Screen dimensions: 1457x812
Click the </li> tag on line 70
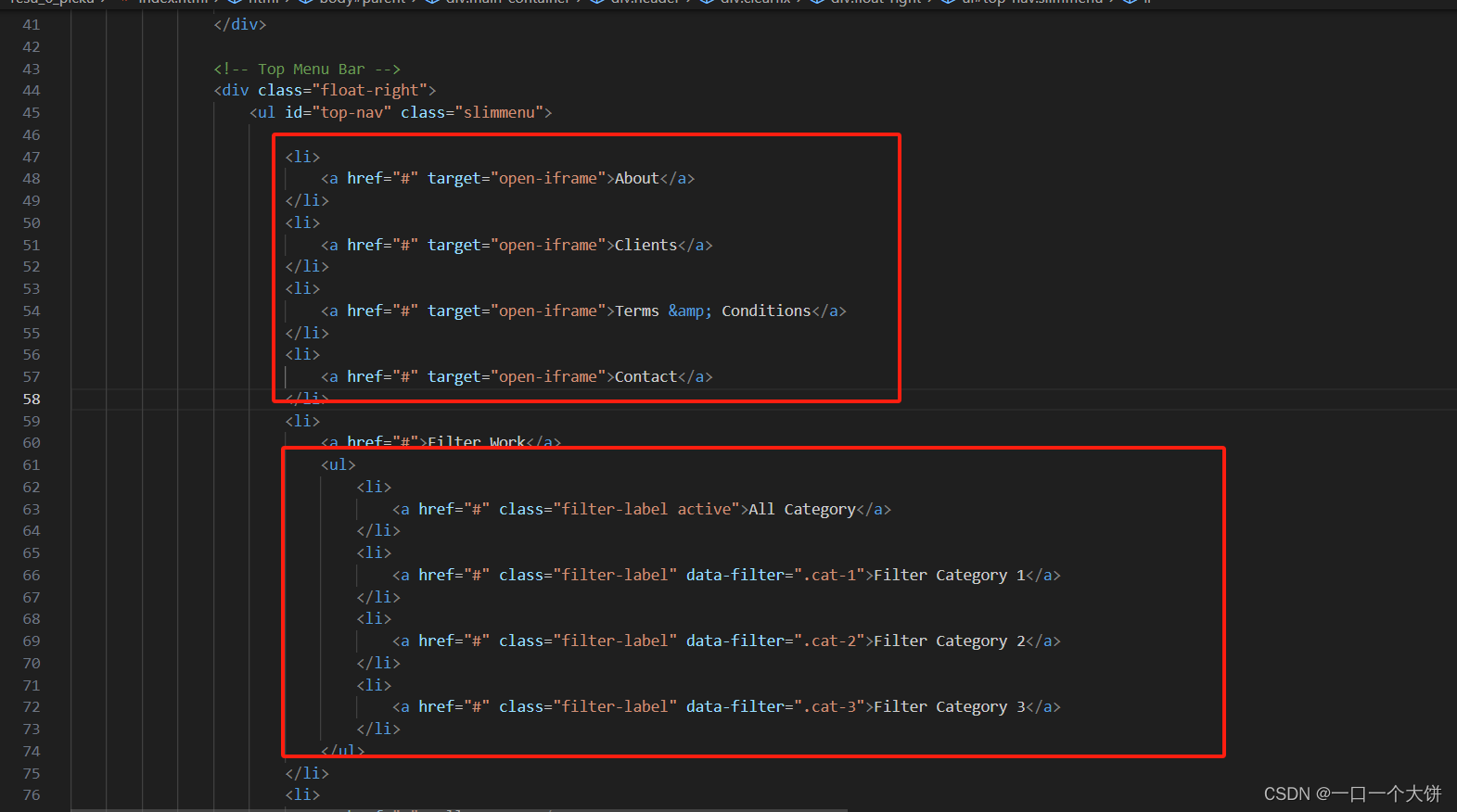(x=378, y=663)
